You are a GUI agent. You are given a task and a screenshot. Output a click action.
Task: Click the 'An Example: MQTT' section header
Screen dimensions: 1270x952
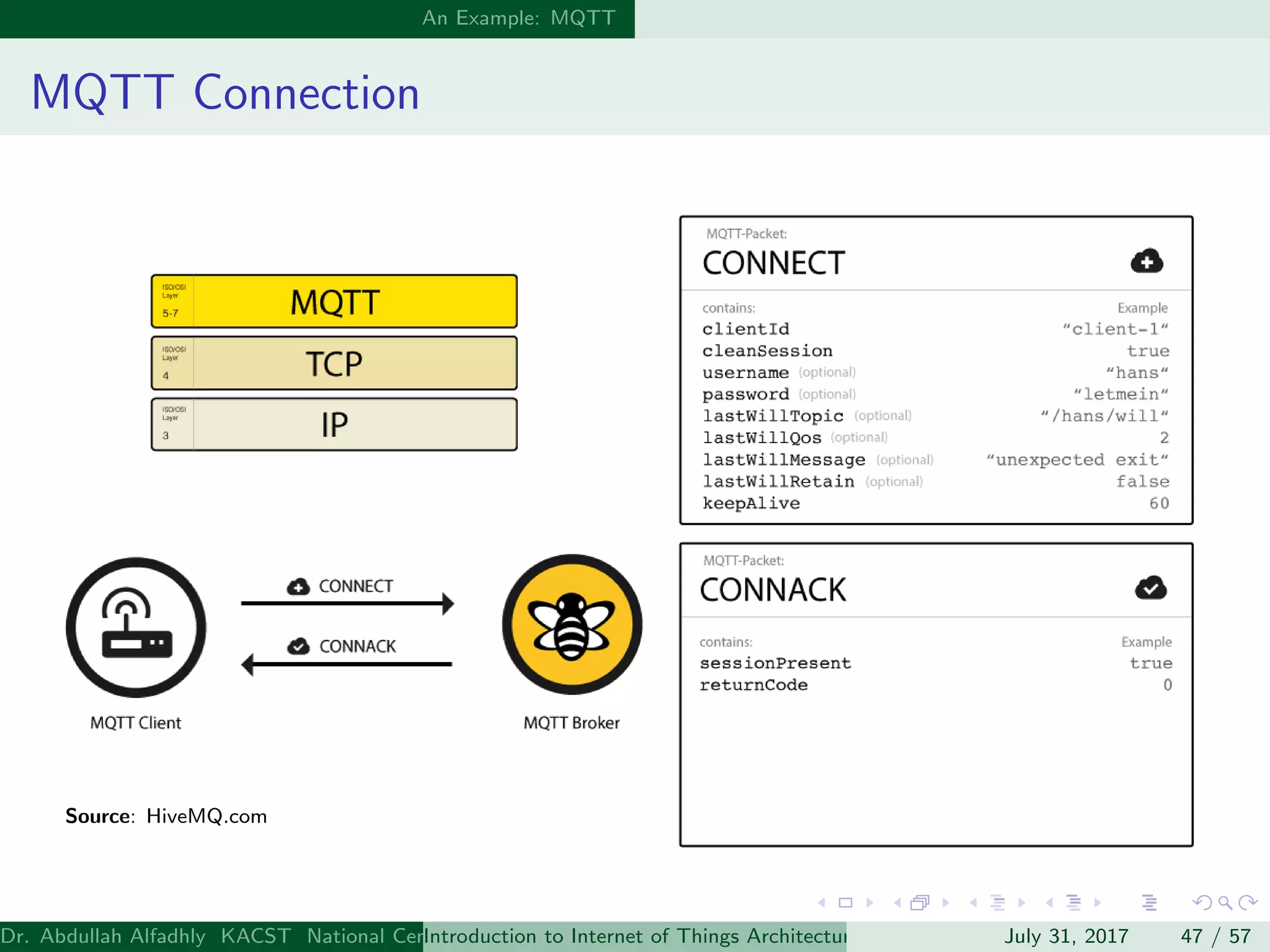518,18
